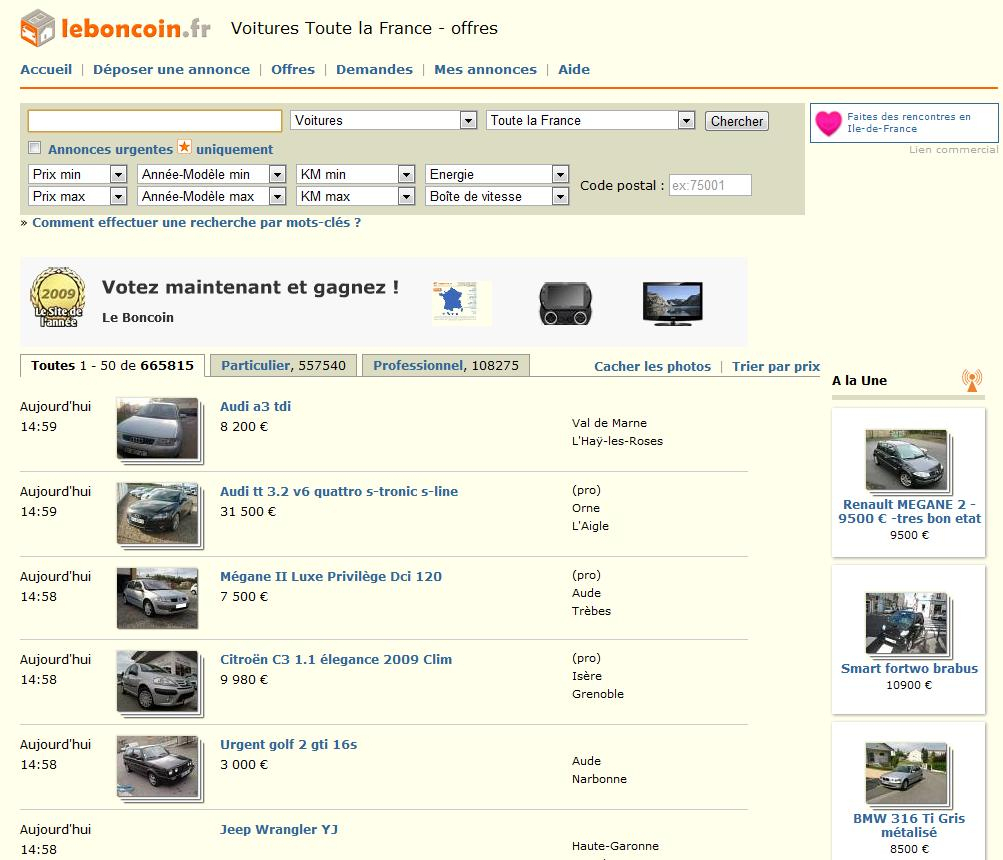
Task: Click the orange RSS feed icon
Action: tap(971, 380)
